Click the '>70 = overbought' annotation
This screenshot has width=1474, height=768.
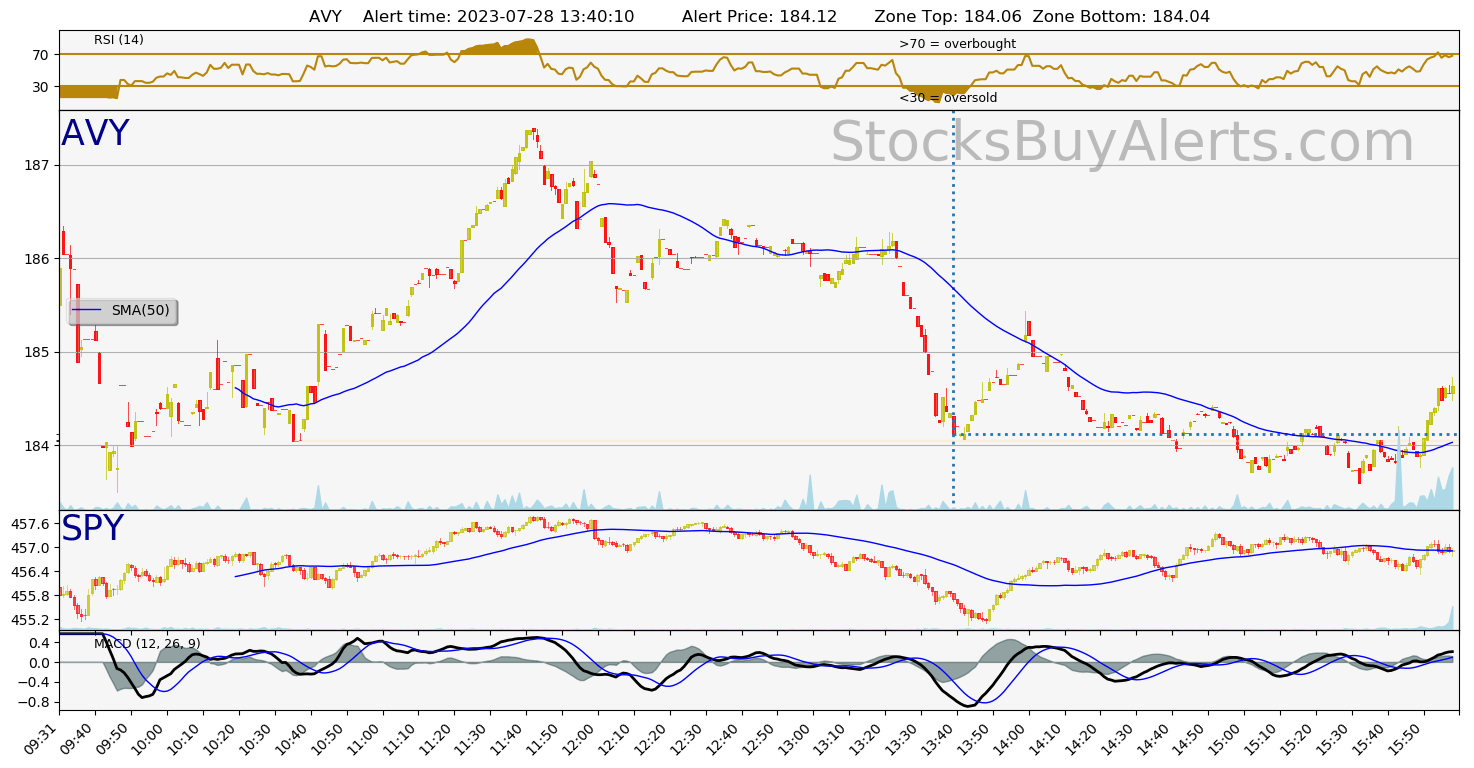[x=957, y=44]
